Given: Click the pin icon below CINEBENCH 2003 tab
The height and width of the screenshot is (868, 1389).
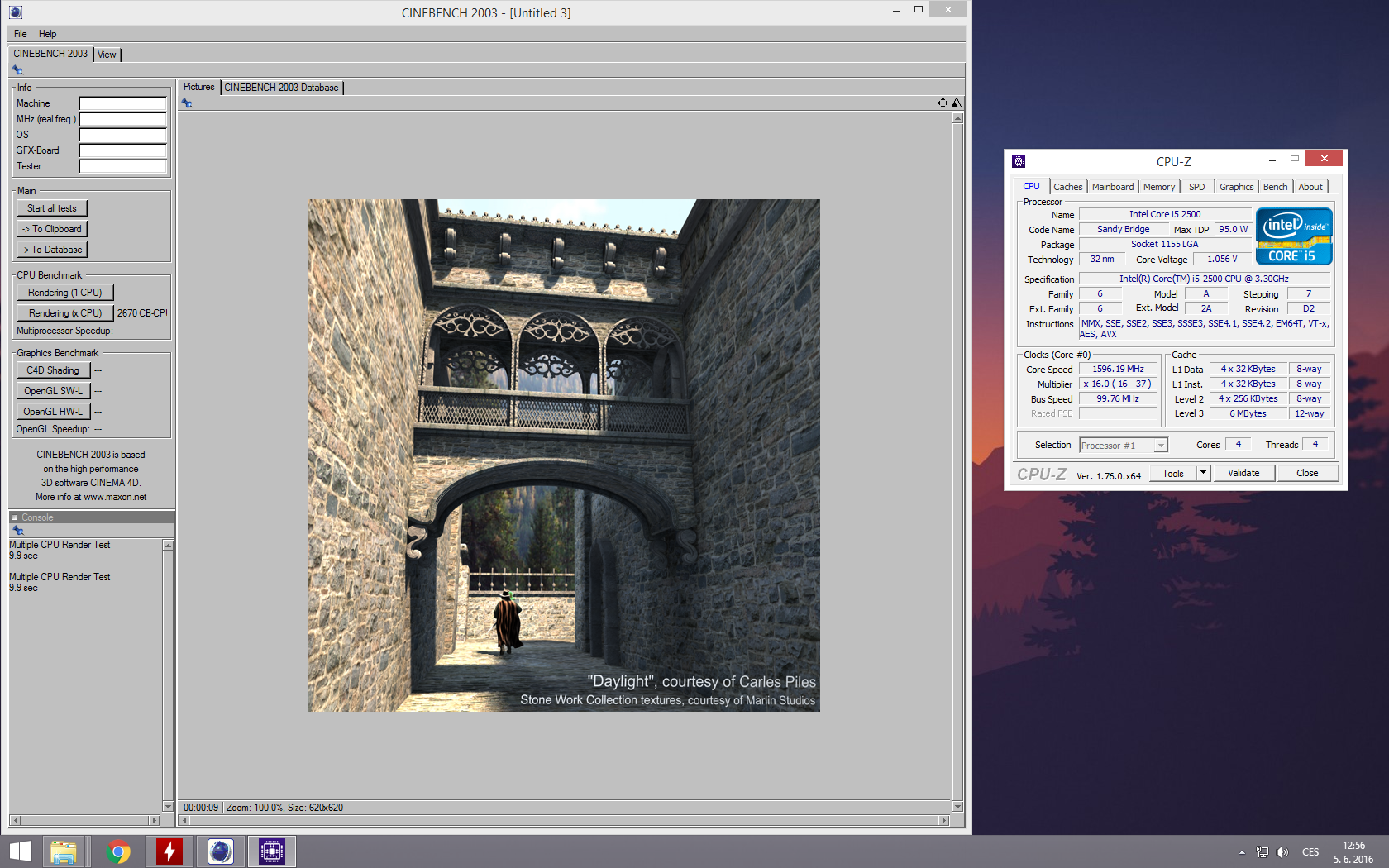Looking at the screenshot, I should point(17,70).
